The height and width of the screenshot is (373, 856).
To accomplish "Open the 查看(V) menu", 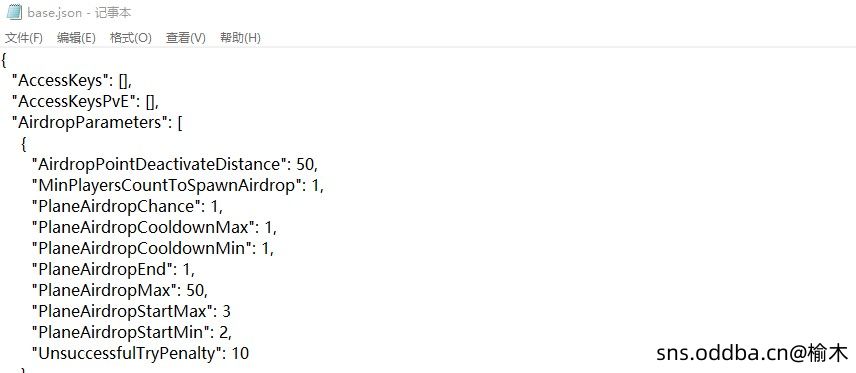I will [x=186, y=38].
